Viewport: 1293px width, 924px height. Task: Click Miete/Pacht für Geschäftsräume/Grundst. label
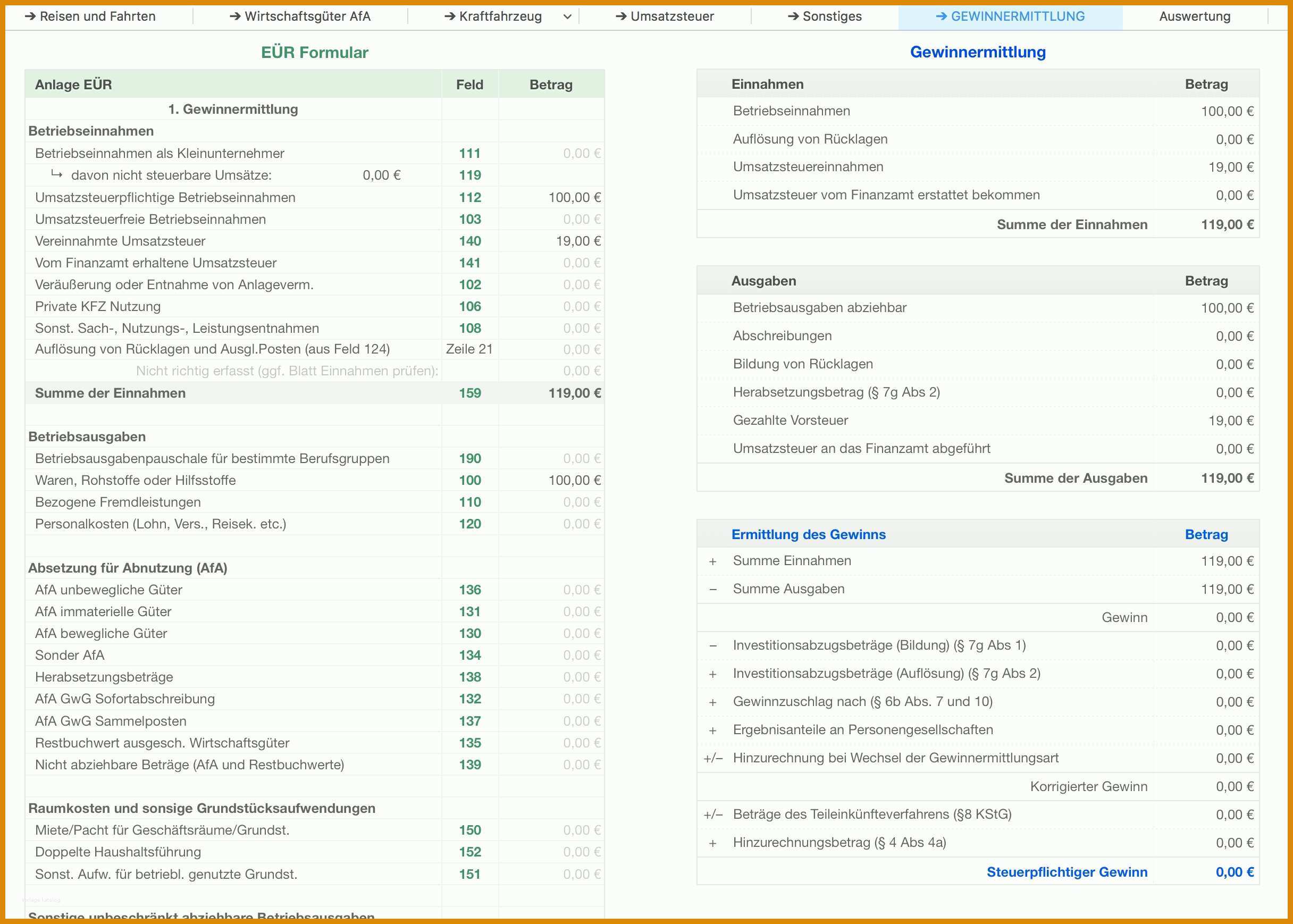(162, 830)
